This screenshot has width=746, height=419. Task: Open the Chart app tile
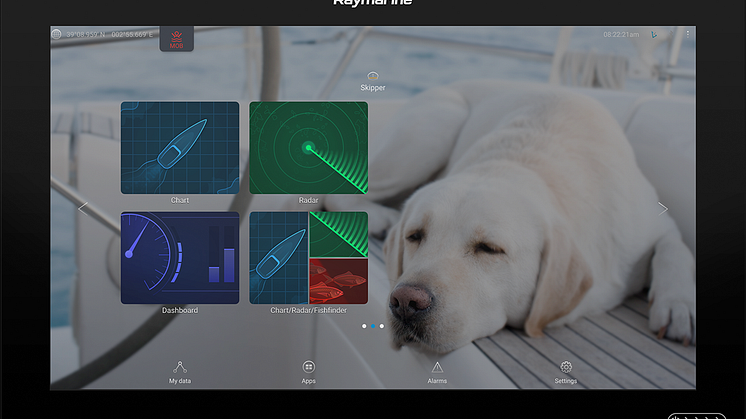click(x=180, y=147)
